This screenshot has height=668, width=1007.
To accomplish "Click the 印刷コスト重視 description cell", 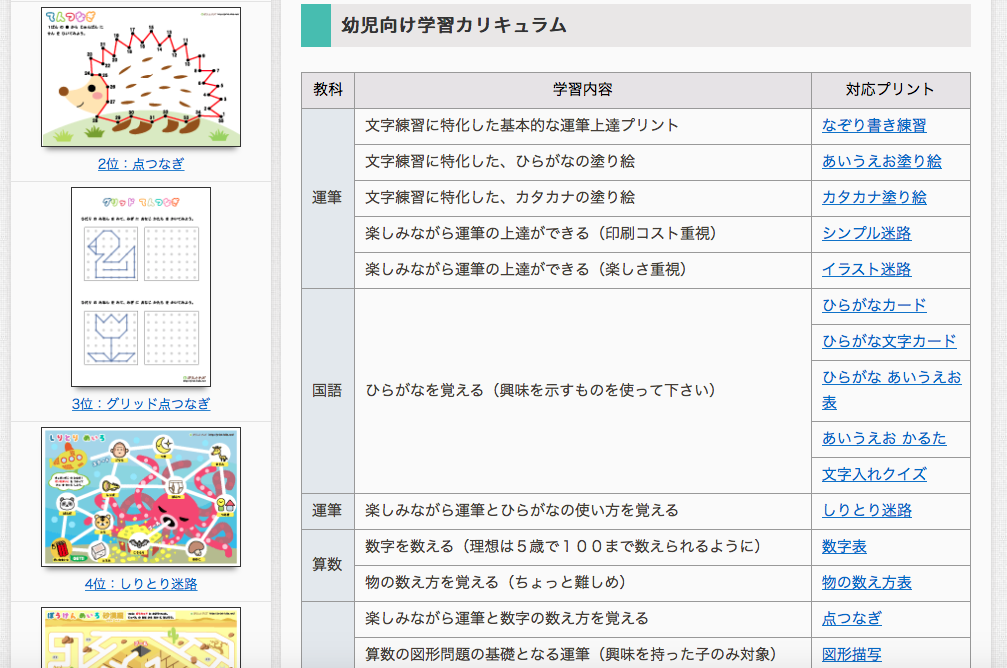I will [x=582, y=234].
